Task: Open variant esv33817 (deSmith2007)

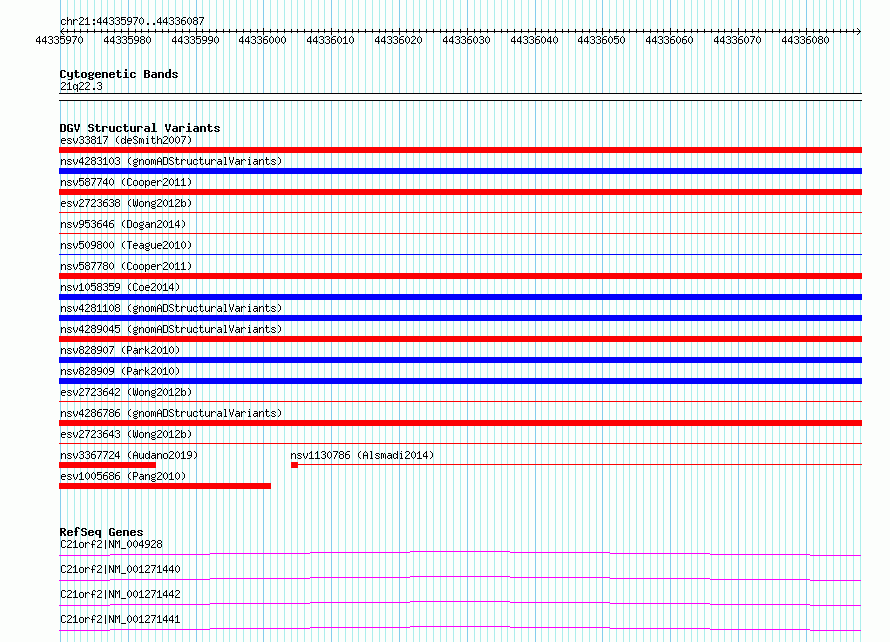Action: pos(126,140)
